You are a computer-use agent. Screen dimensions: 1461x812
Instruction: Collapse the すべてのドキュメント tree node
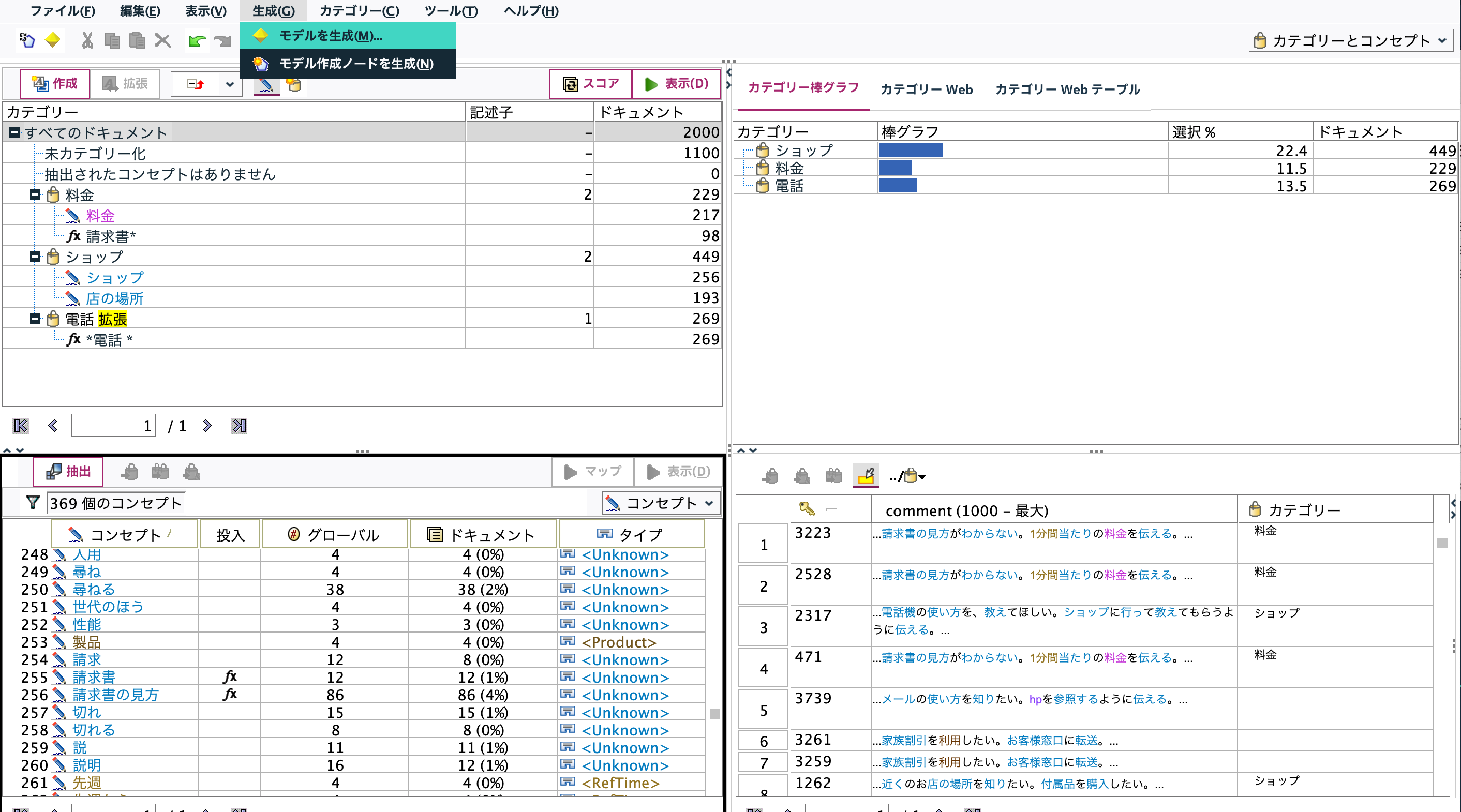14,131
